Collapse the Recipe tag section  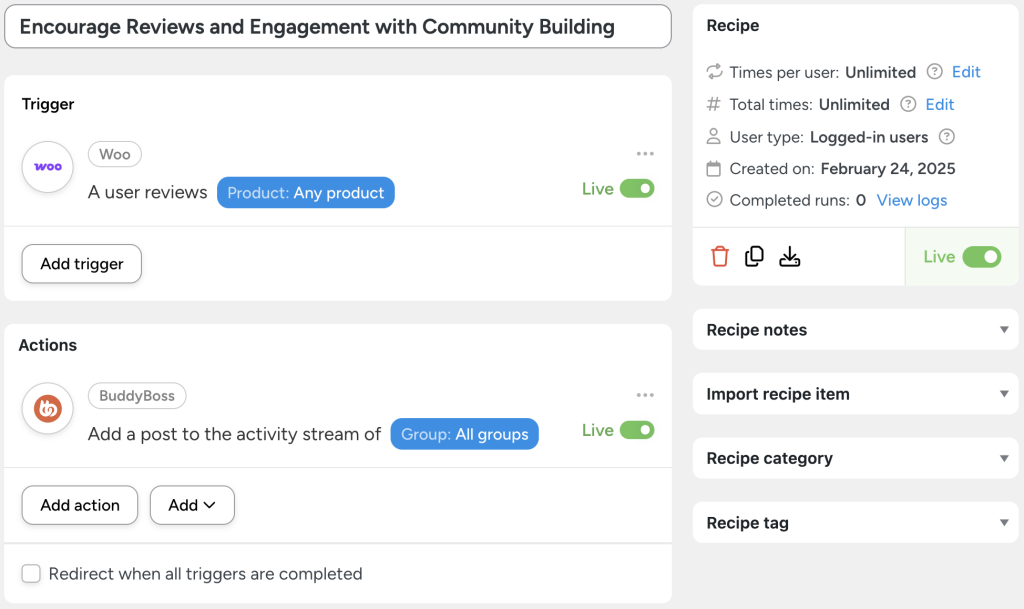pyautogui.click(x=855, y=522)
